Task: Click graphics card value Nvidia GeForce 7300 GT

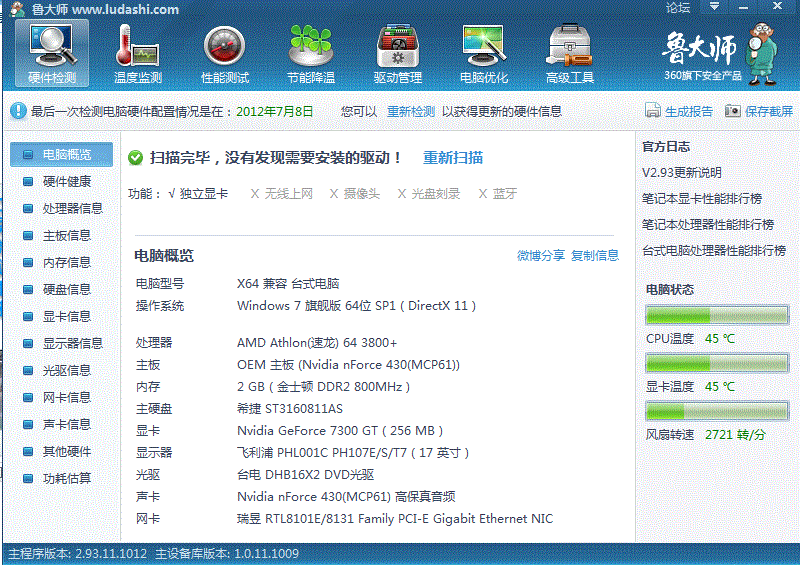Action: coord(340,431)
